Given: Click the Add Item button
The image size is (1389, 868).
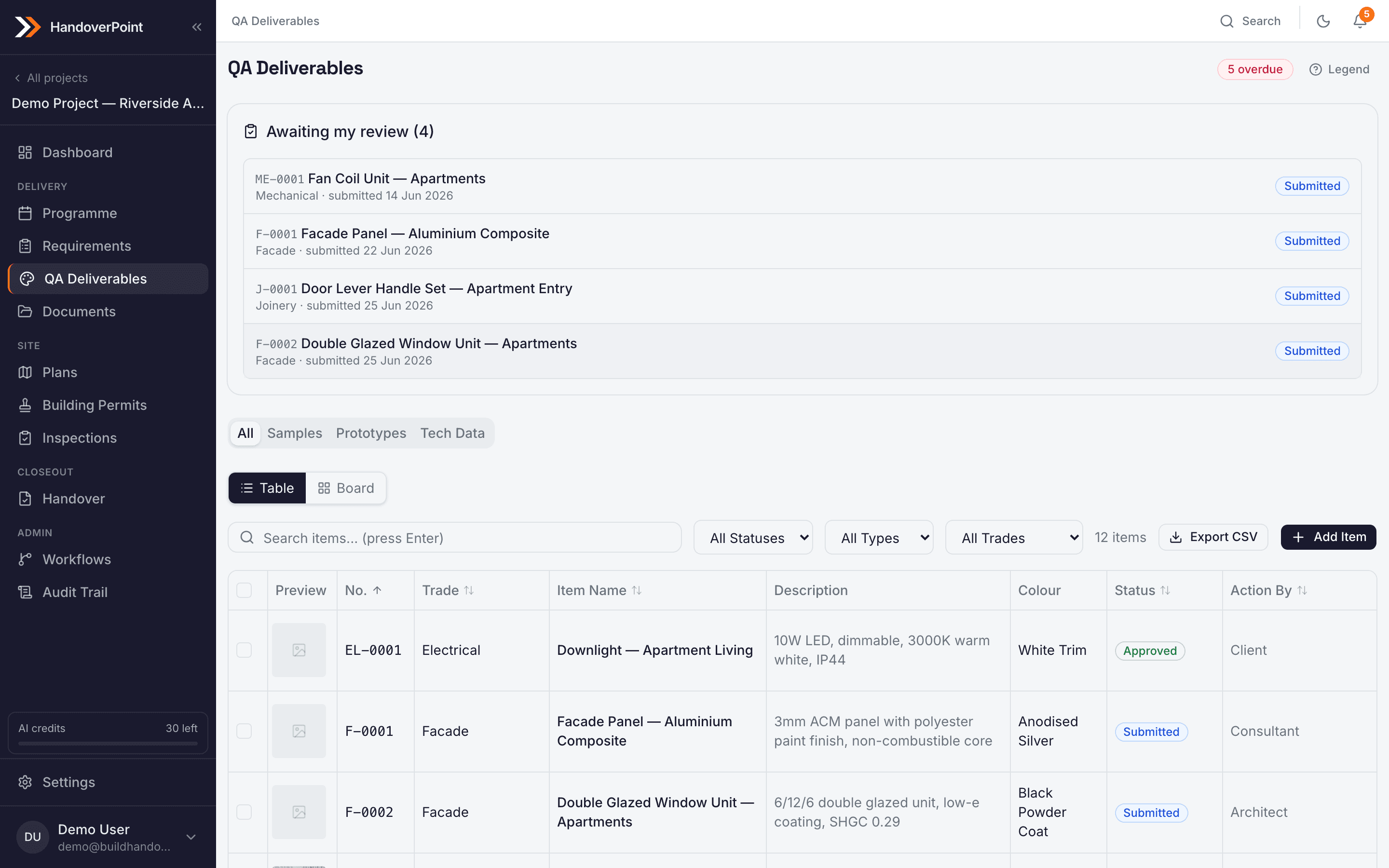Looking at the screenshot, I should point(1328,537).
